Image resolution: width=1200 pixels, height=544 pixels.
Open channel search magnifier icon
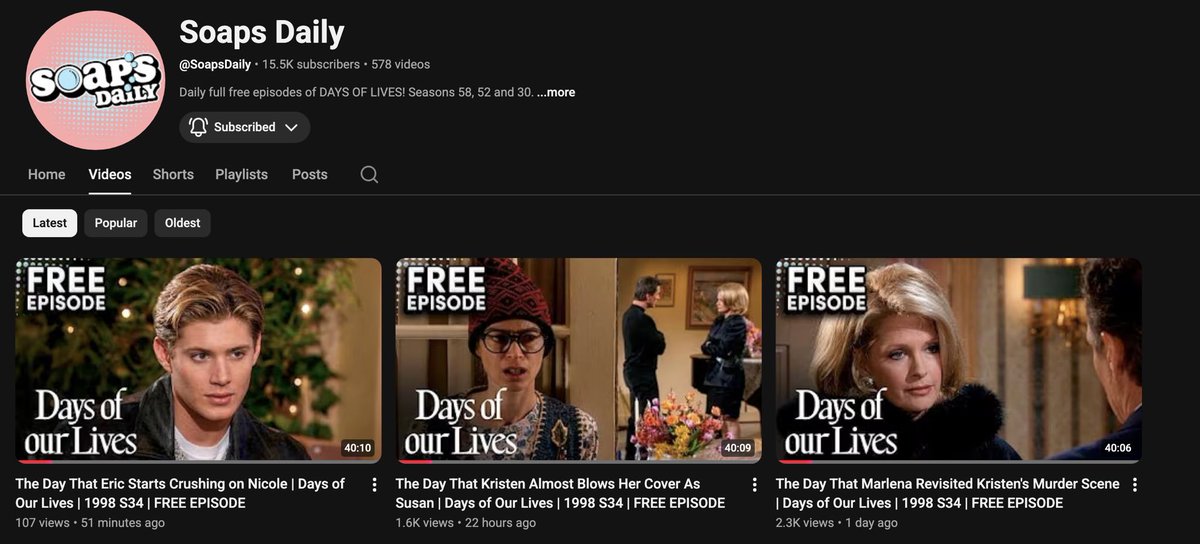click(369, 174)
